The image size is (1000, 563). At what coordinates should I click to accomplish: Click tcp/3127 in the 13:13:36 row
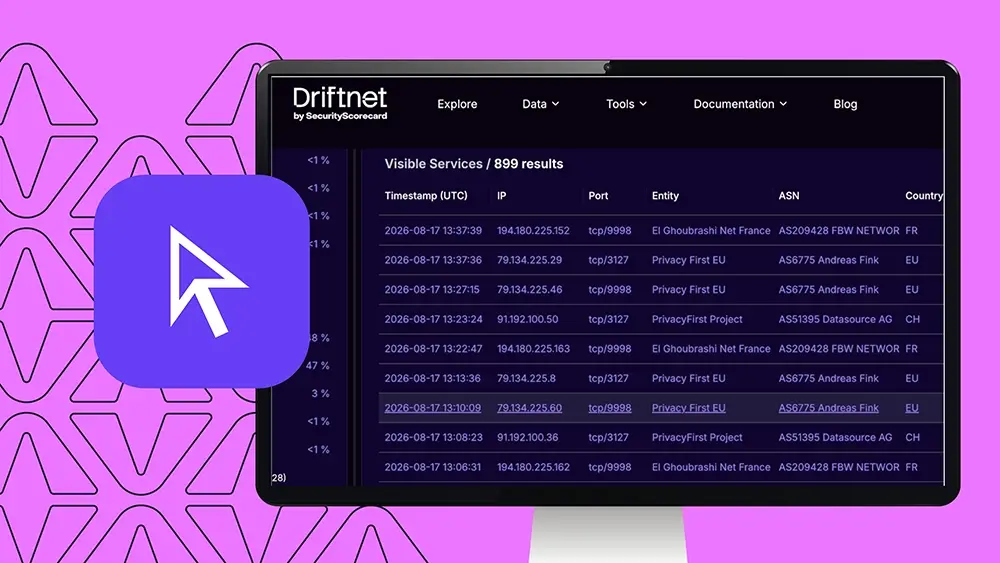[x=608, y=379]
